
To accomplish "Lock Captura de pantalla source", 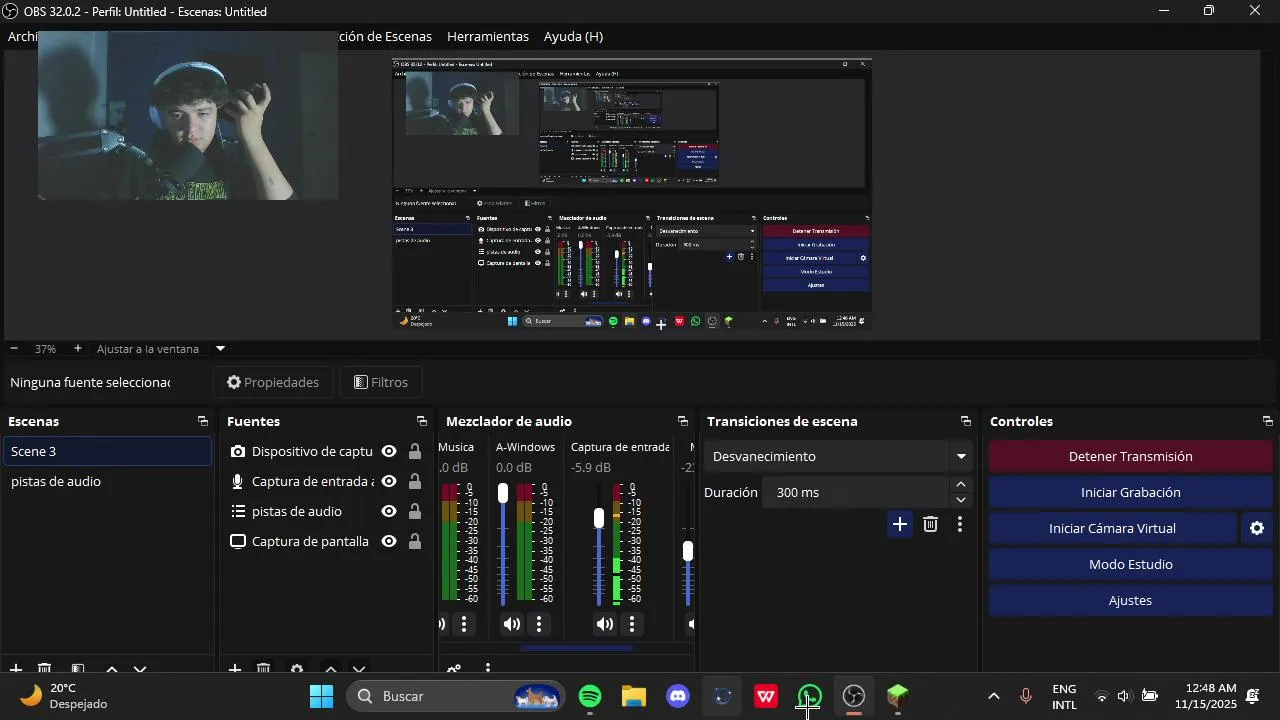I will tap(415, 541).
